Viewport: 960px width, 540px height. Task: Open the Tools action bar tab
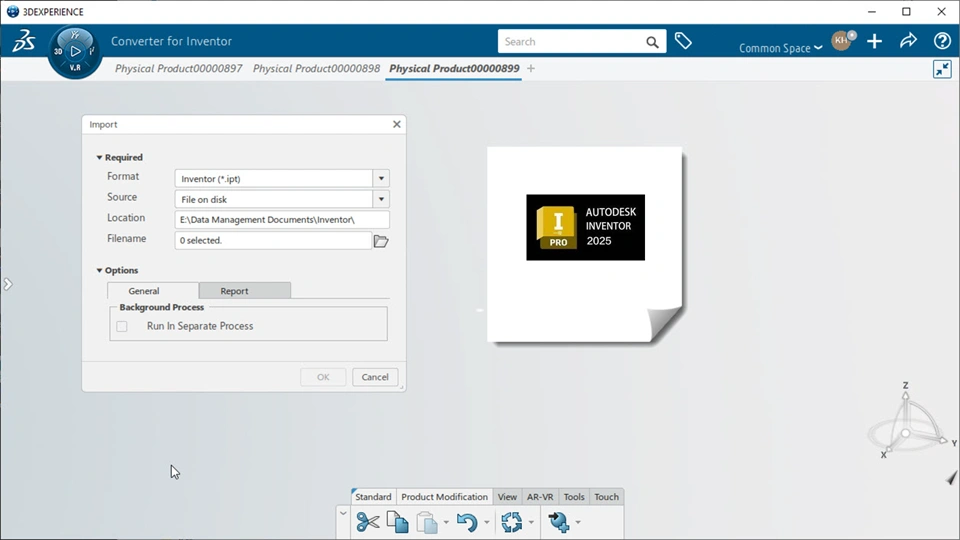(x=574, y=497)
